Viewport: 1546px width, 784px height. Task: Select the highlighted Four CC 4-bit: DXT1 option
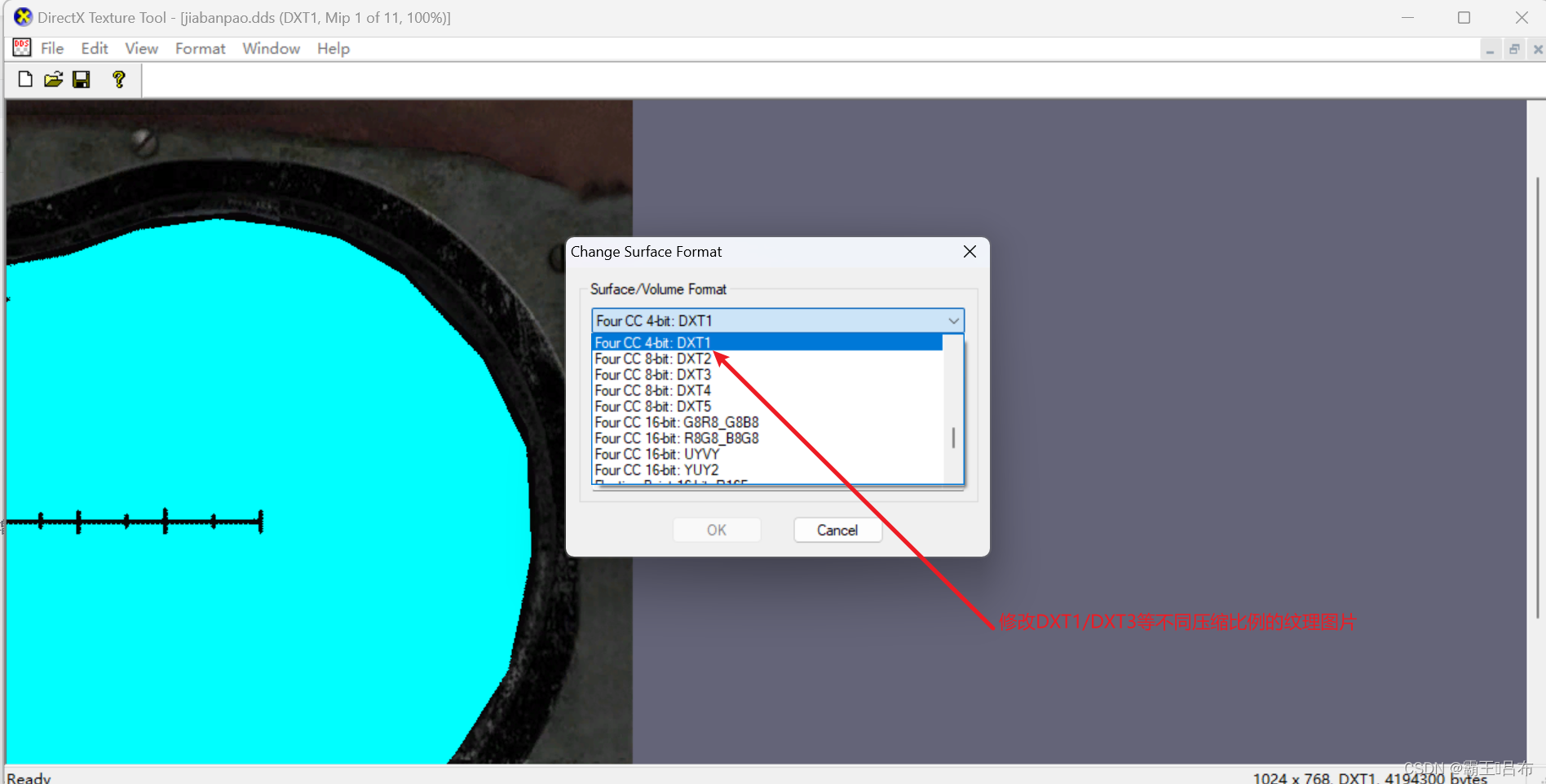tap(652, 342)
